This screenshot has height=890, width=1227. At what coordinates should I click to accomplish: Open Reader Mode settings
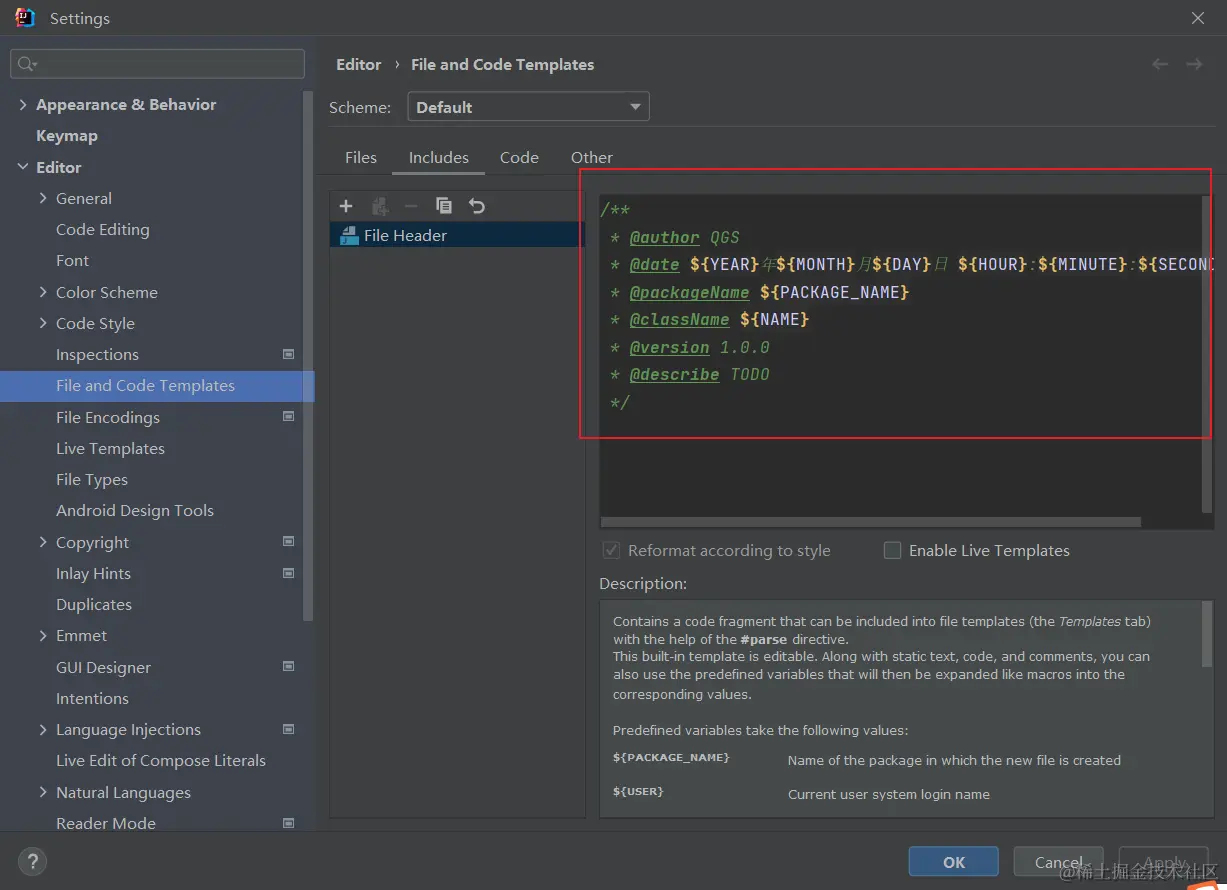(x=106, y=823)
